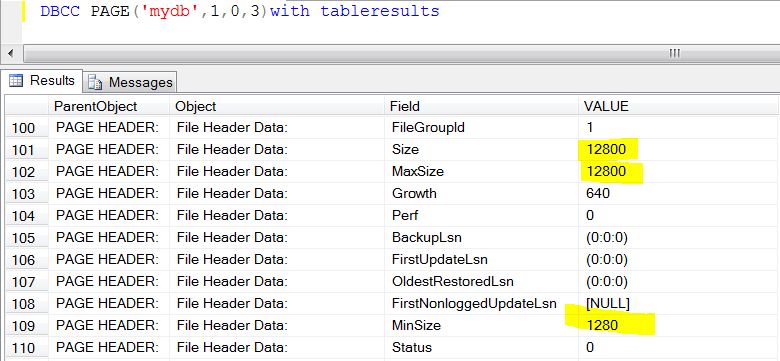
Task: Click the Messages tab icon
Action: pos(95,83)
